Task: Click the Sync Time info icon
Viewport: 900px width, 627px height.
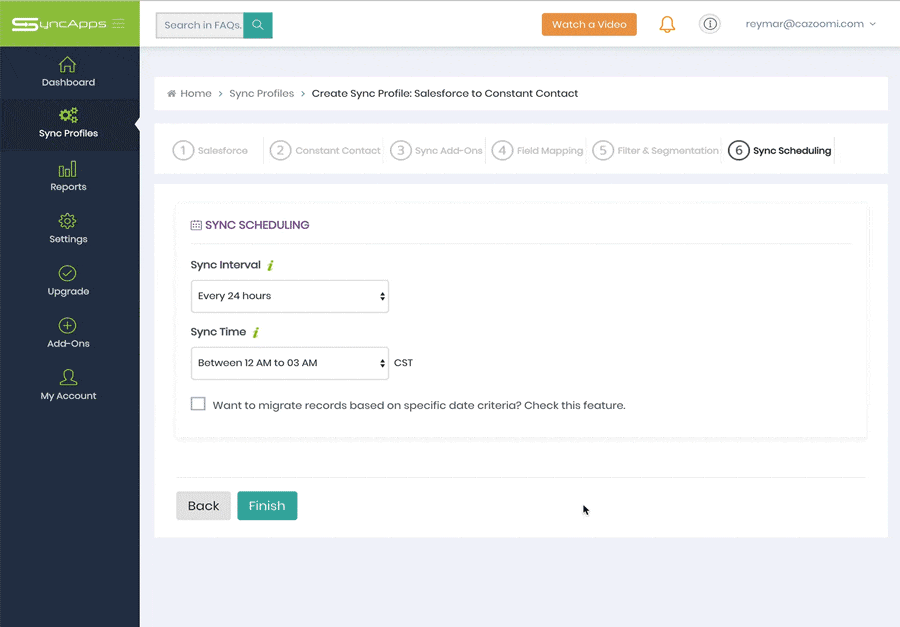Action: tap(256, 332)
